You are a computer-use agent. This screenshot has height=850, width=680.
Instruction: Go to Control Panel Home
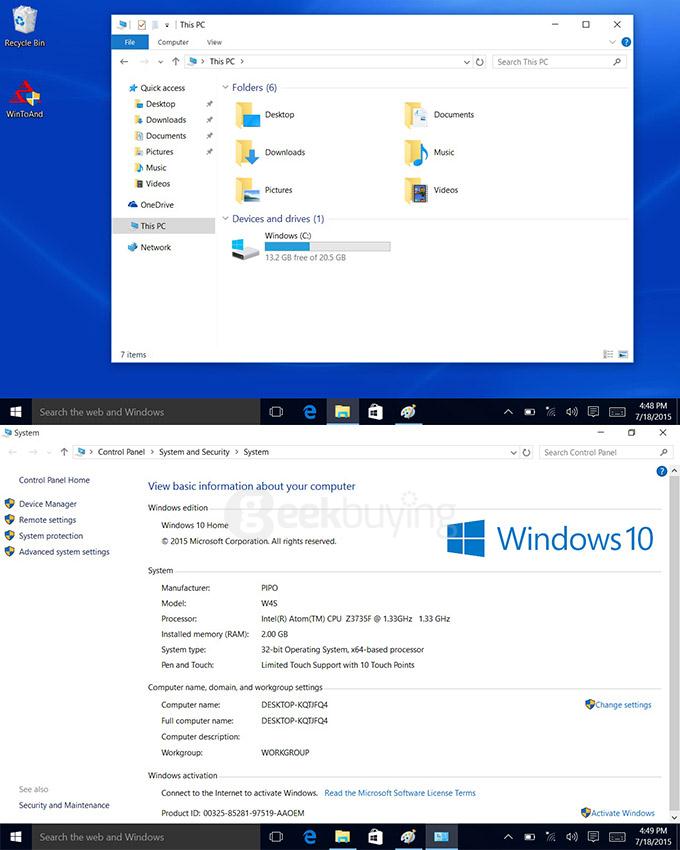(54, 480)
